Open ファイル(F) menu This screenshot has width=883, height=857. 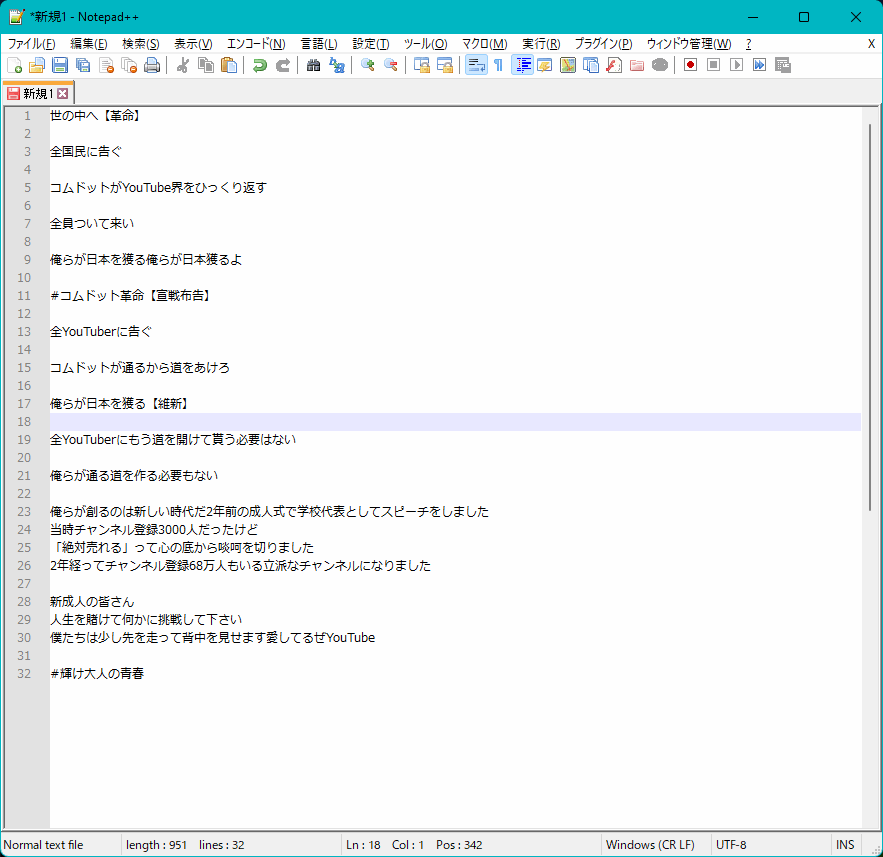coord(31,44)
